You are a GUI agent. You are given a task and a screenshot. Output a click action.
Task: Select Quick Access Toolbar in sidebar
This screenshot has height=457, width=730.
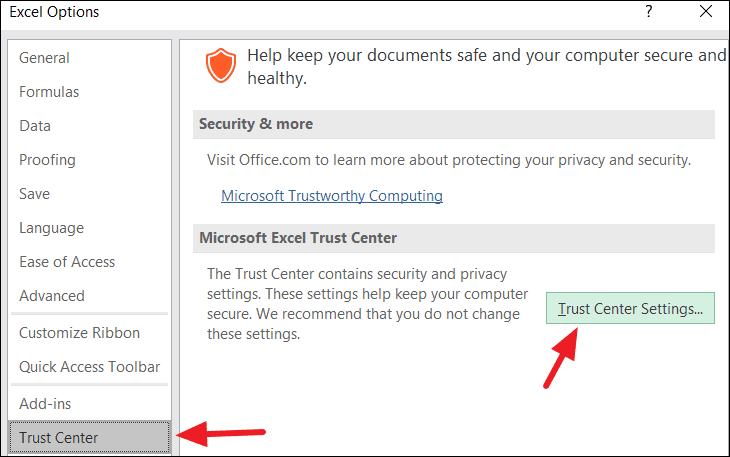click(89, 367)
